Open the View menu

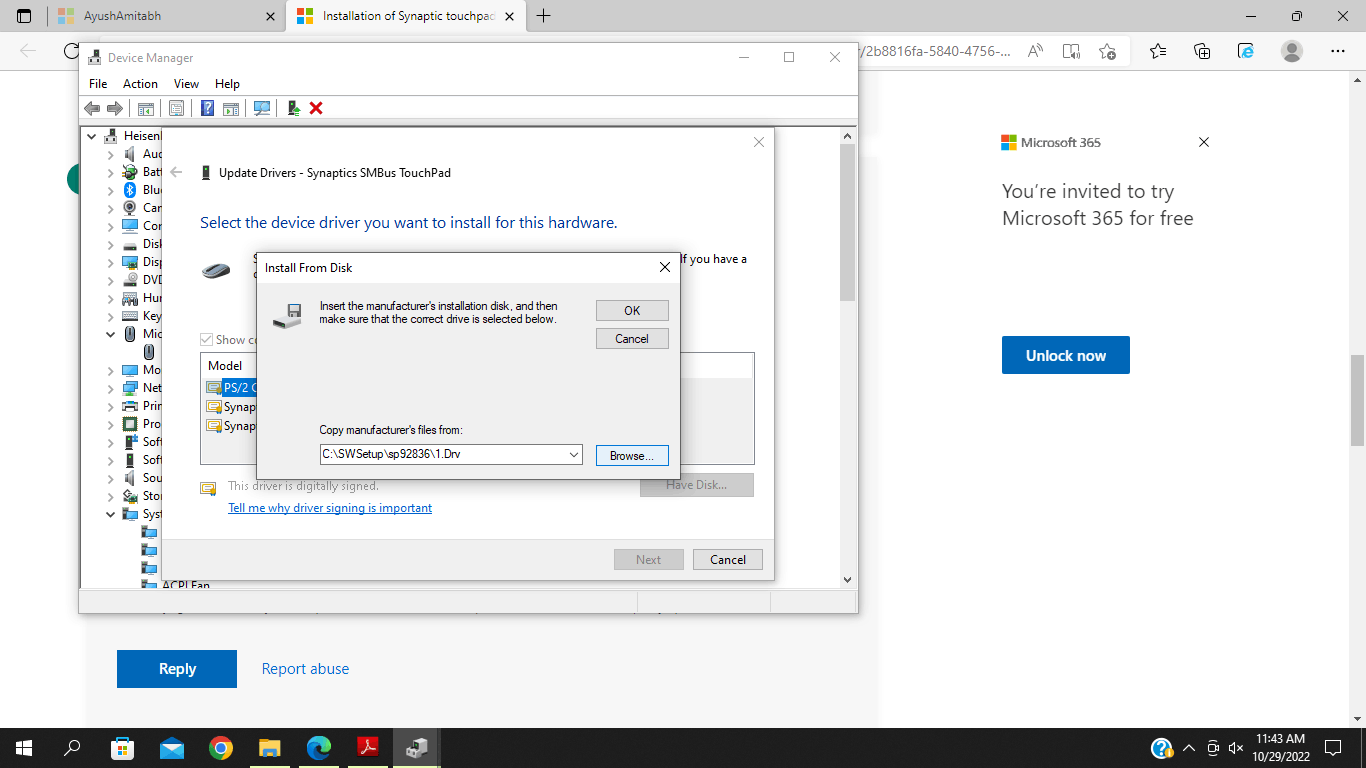coord(186,84)
